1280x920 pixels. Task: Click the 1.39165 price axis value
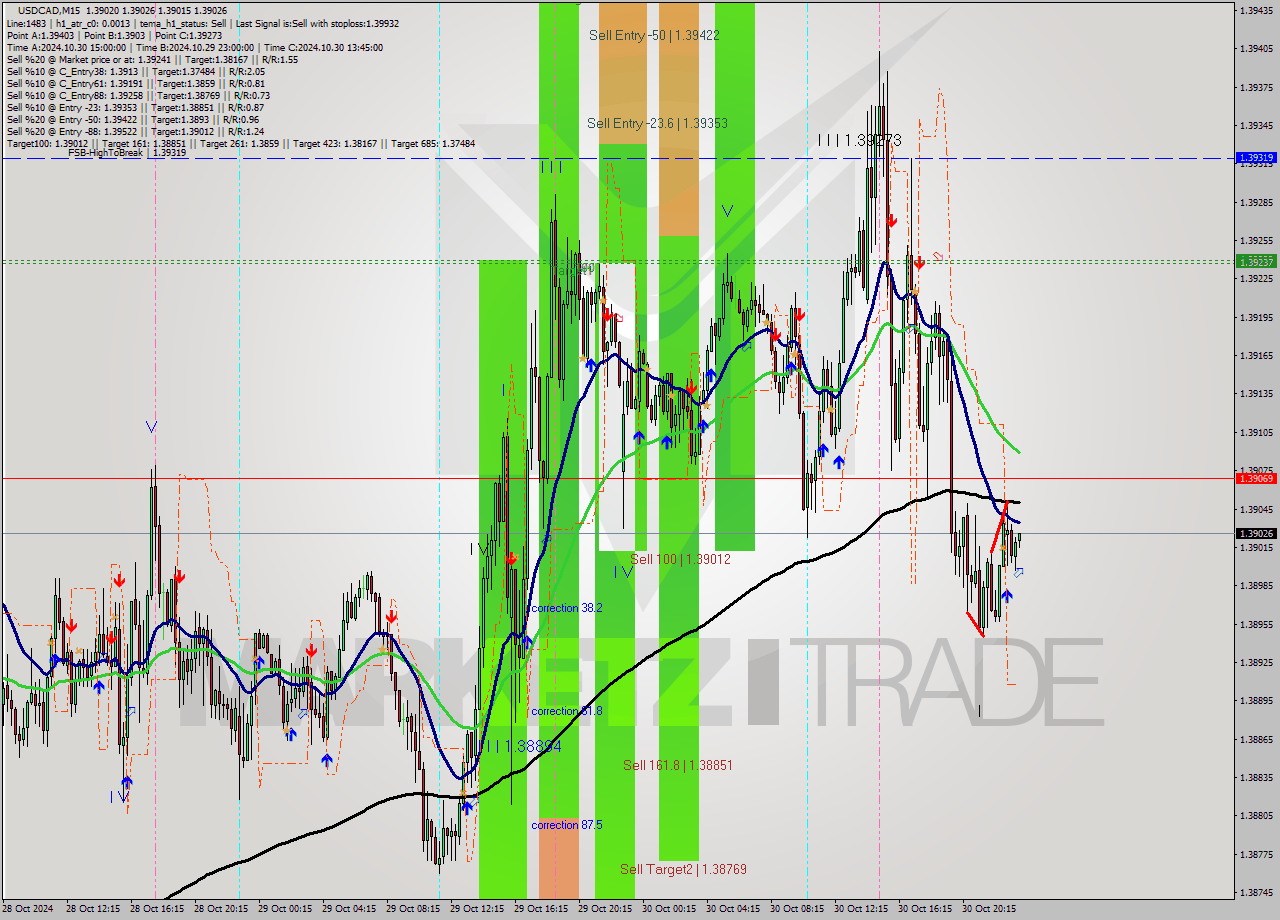pyautogui.click(x=1256, y=356)
